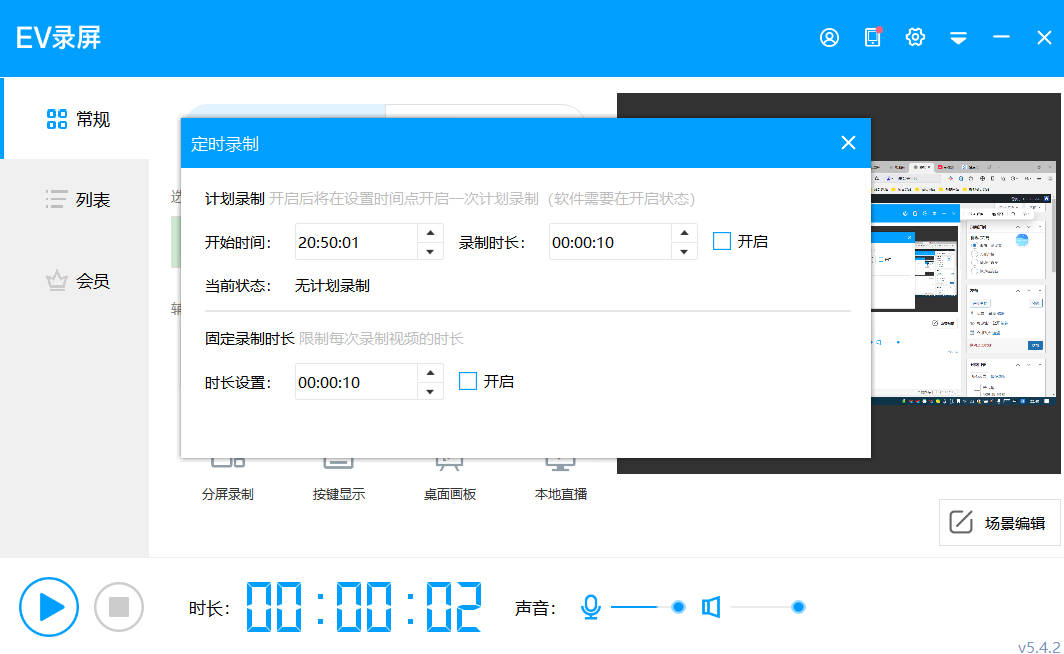Open the settings gear icon
The image size is (1064, 654).
point(915,38)
